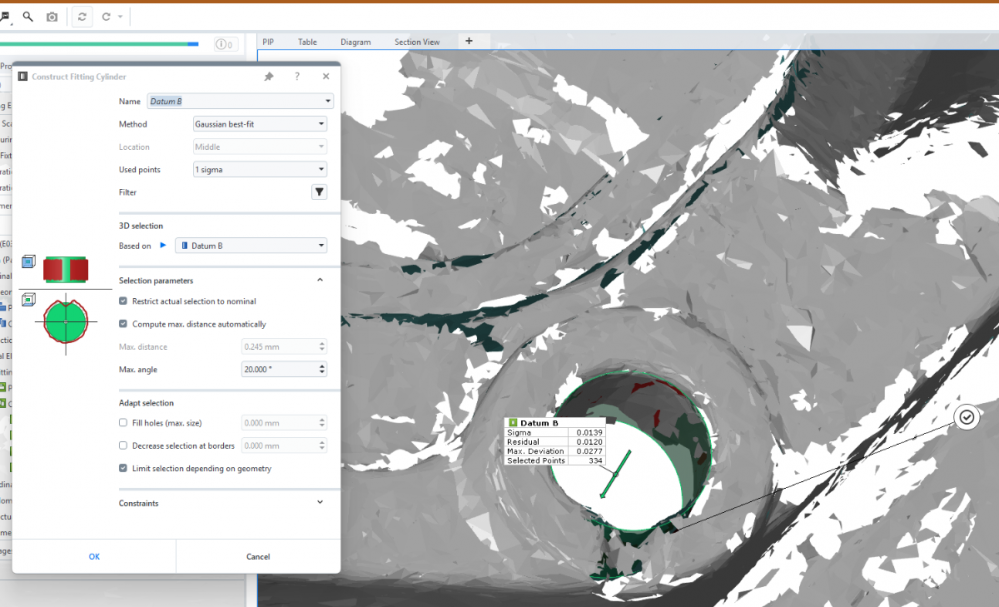999x607 pixels.
Task: Click the red cylinder preview image
Action: [66, 269]
